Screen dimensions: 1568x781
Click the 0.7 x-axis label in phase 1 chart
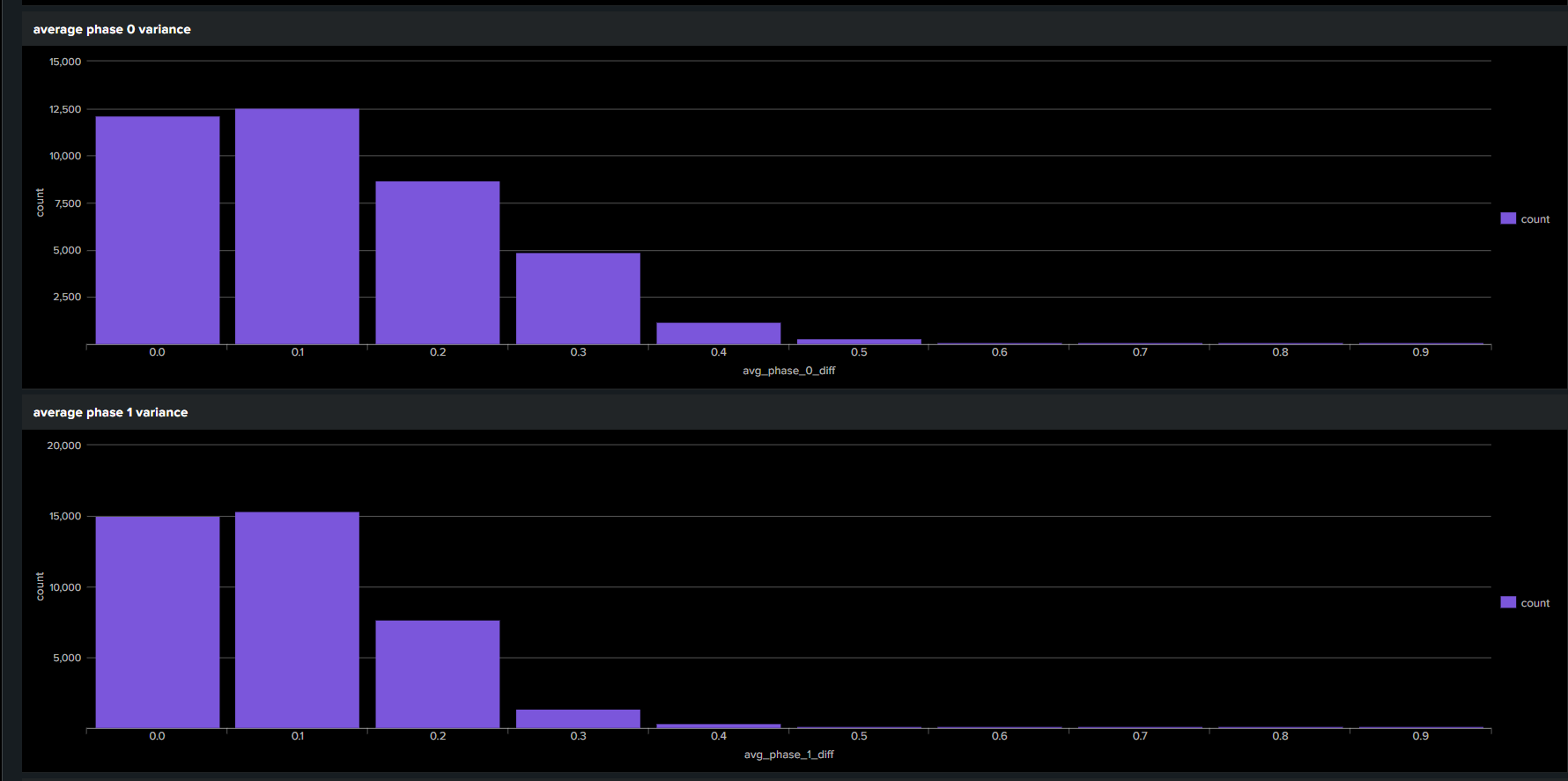(1140, 736)
